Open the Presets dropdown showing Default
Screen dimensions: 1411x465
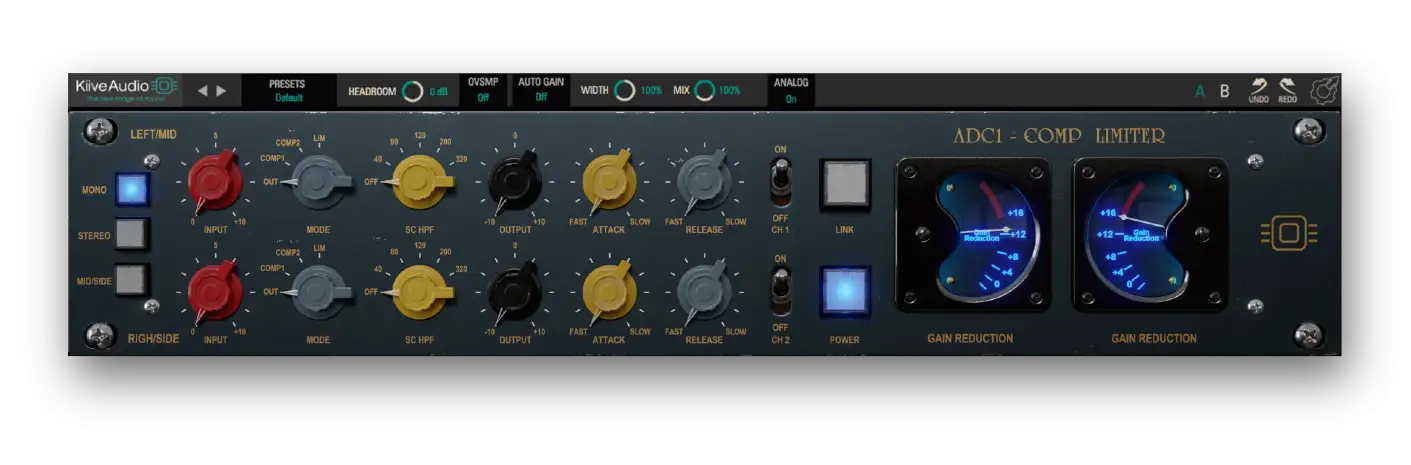coord(288,91)
